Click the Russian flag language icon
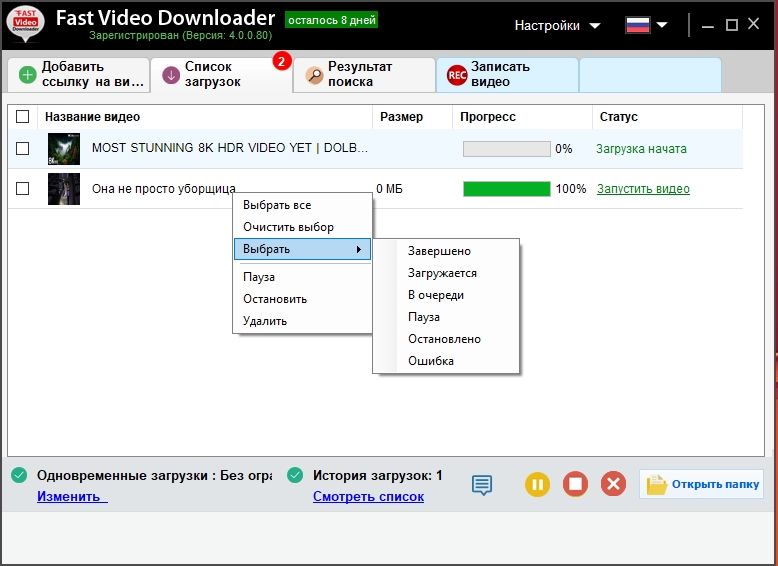Screen dimensions: 778x566 coord(638,25)
